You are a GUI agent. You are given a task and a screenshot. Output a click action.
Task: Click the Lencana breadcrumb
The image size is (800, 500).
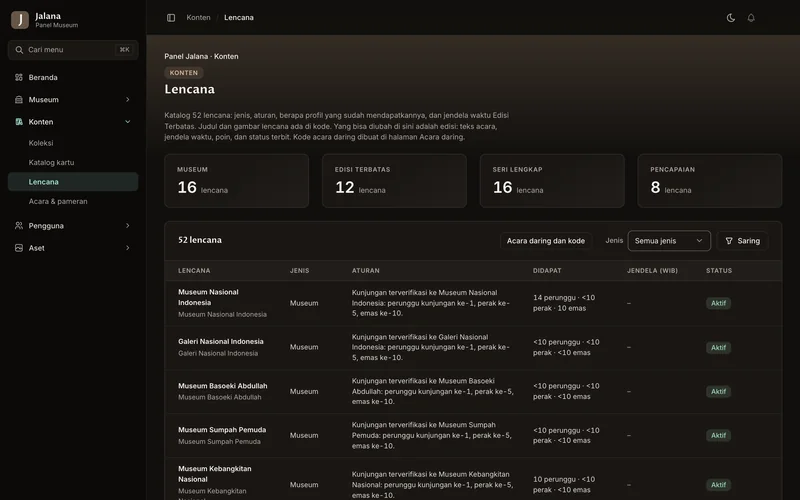click(239, 17)
